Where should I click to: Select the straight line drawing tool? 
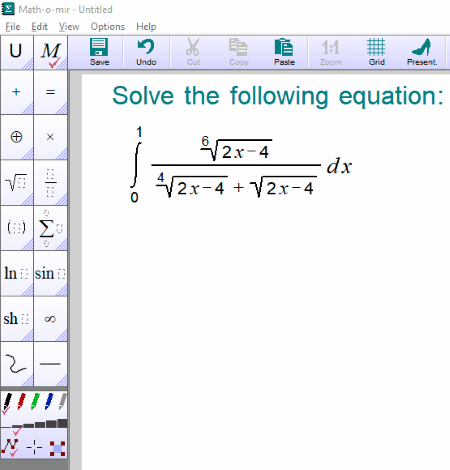point(50,364)
